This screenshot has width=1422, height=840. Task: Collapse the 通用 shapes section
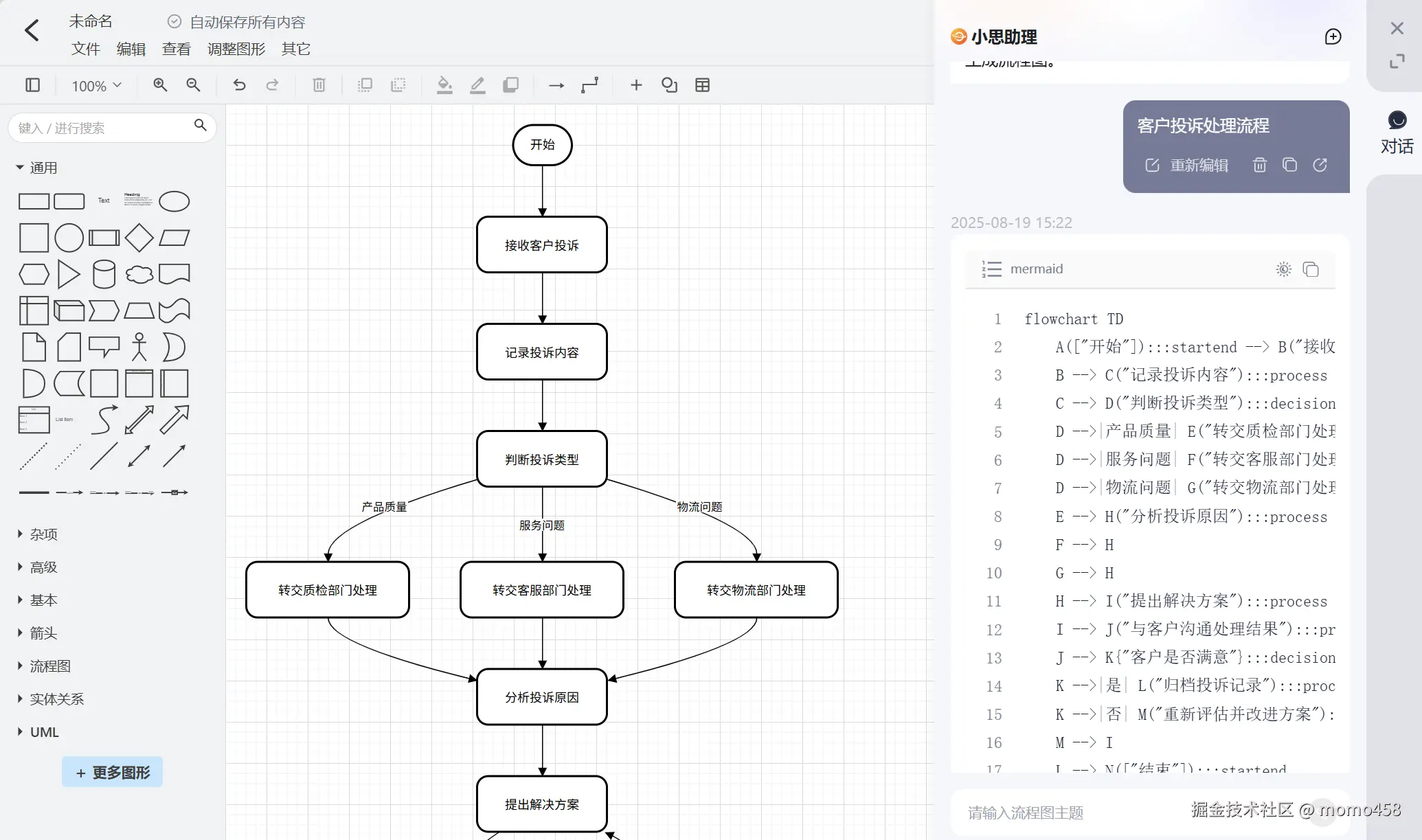pyautogui.click(x=43, y=168)
